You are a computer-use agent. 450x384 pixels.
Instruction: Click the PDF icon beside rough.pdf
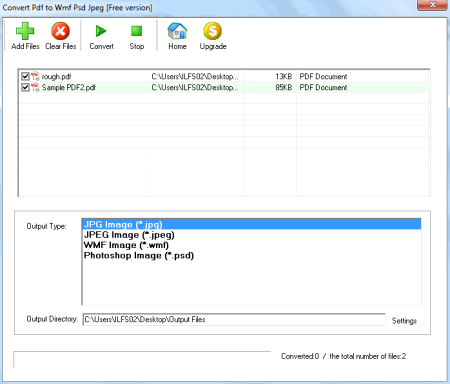pyautogui.click(x=35, y=76)
